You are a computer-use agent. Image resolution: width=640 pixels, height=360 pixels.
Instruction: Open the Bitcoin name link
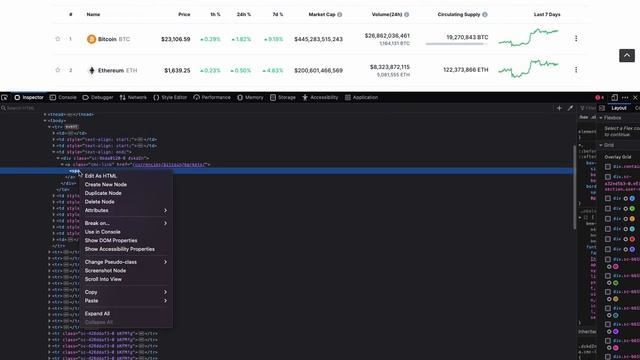pos(107,39)
